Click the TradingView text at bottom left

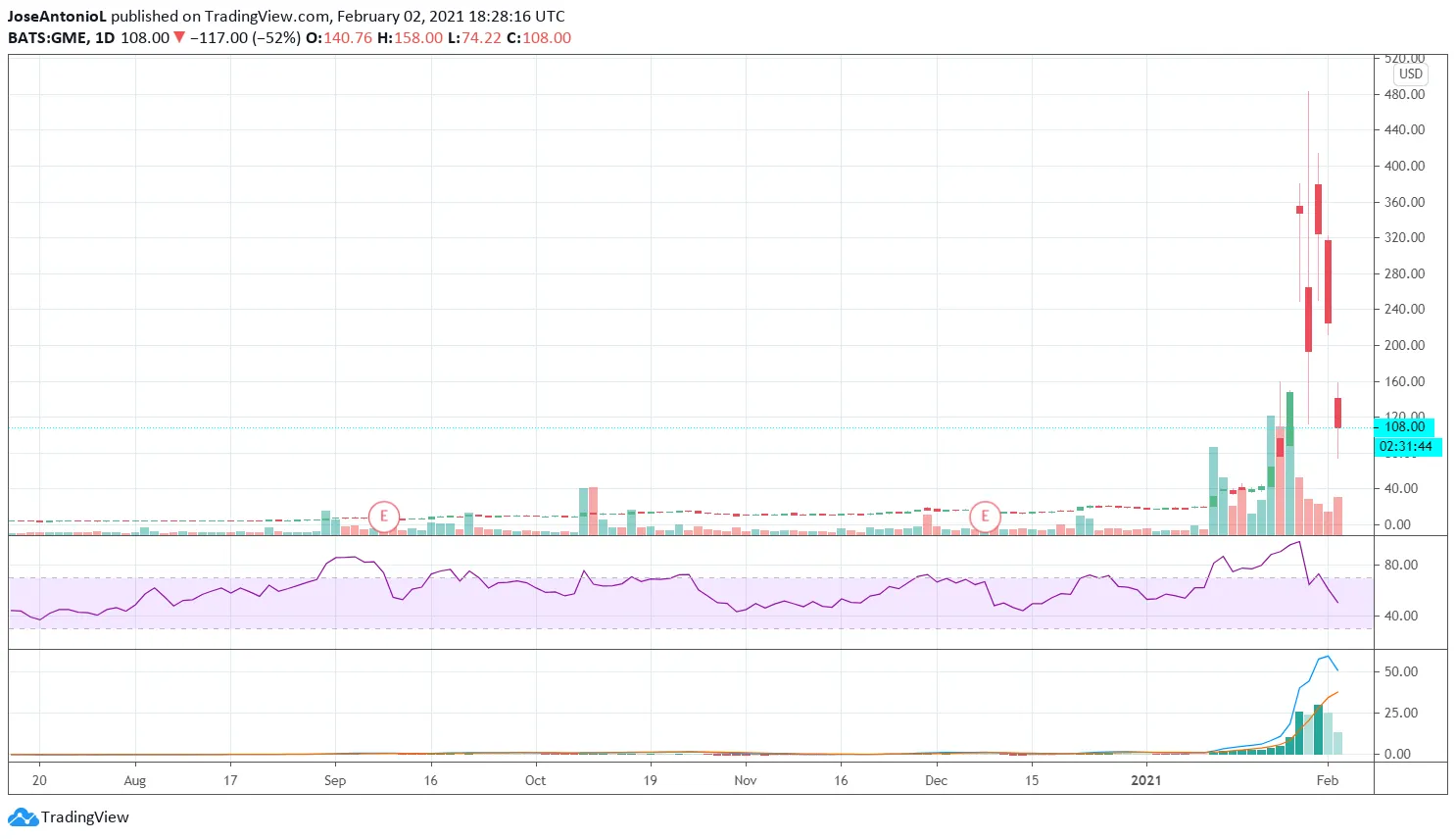click(x=85, y=816)
